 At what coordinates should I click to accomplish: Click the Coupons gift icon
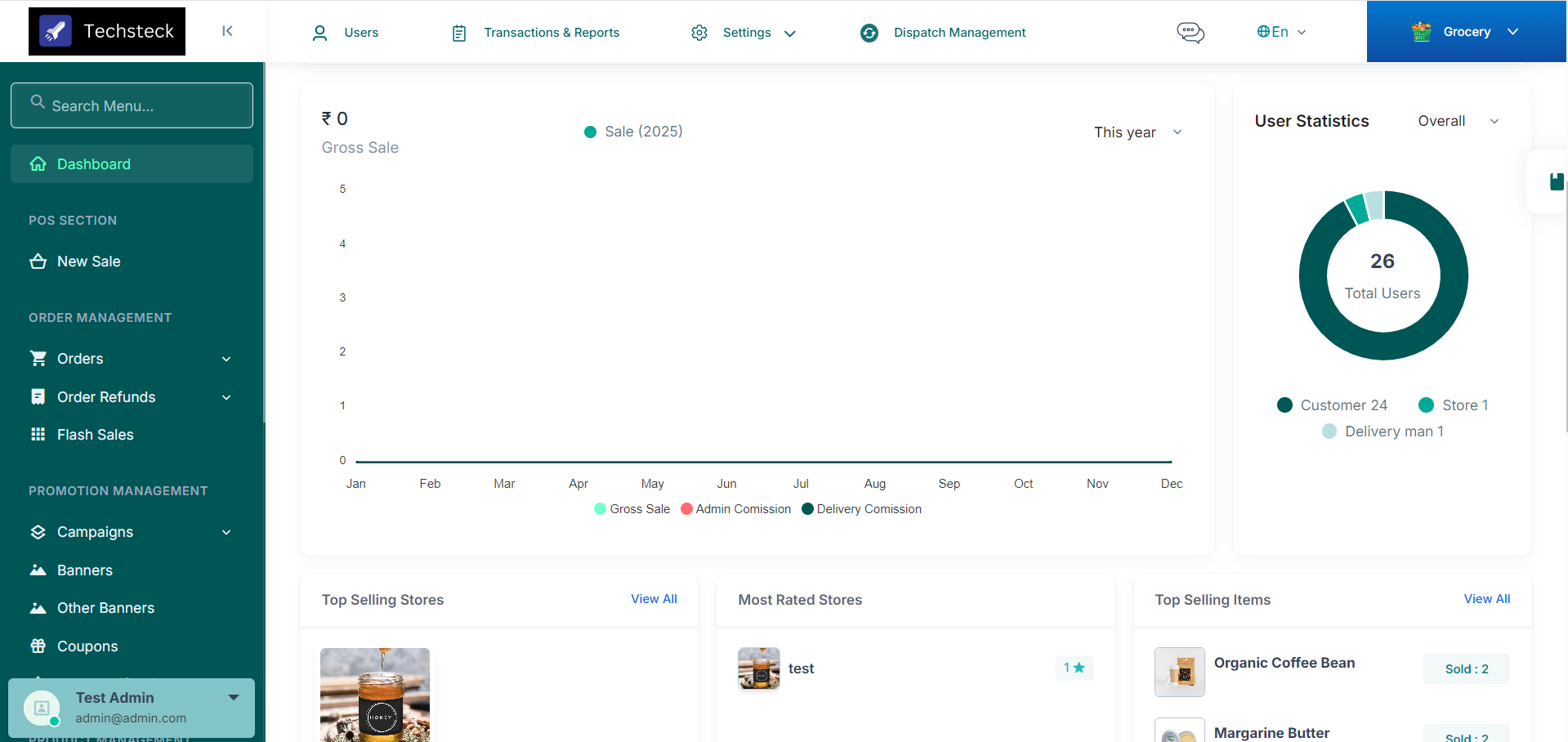click(x=38, y=646)
